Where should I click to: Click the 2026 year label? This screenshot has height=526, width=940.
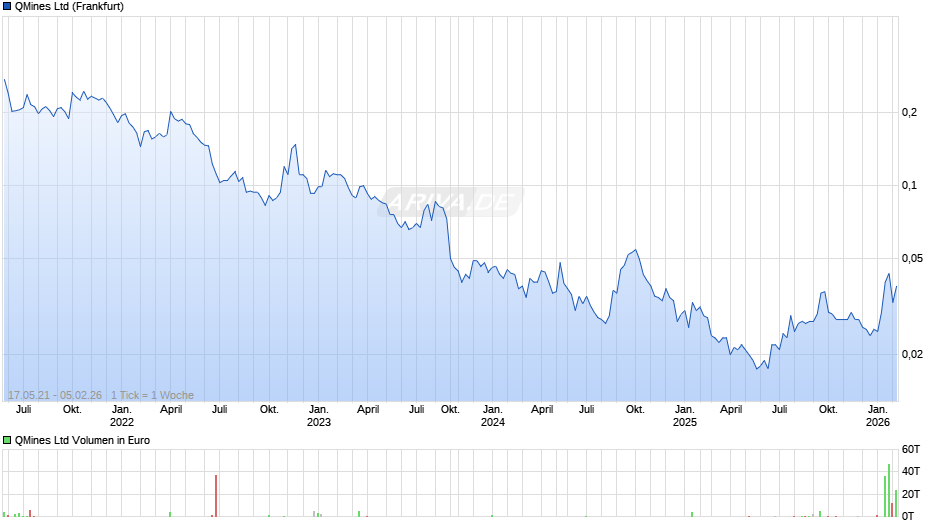tap(878, 422)
